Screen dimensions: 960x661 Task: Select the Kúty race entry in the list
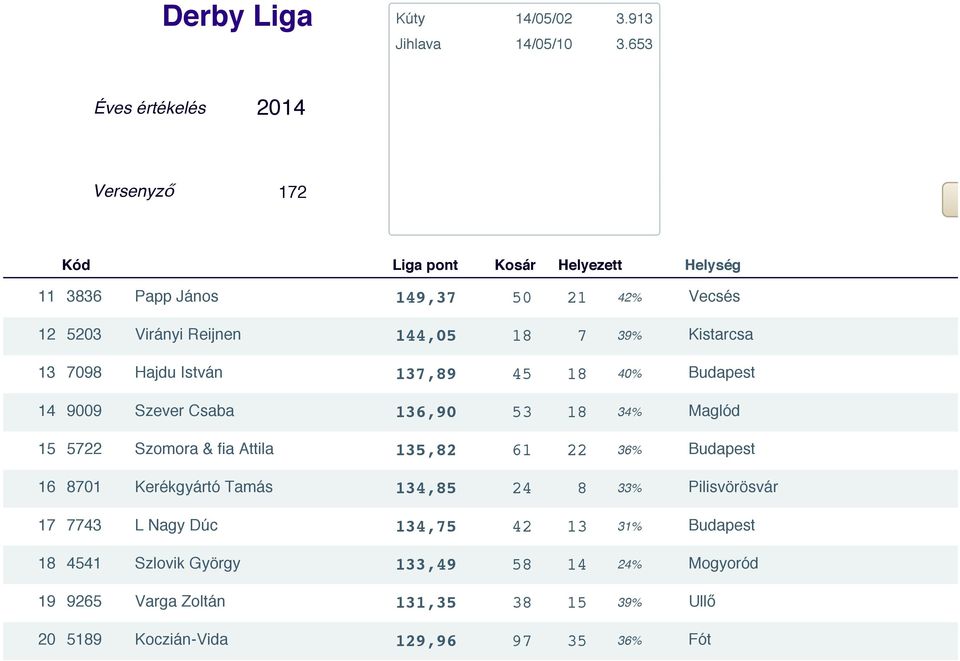click(x=524, y=19)
